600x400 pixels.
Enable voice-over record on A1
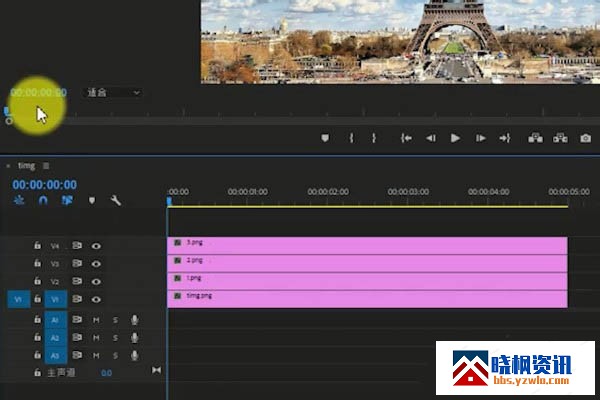point(134,320)
